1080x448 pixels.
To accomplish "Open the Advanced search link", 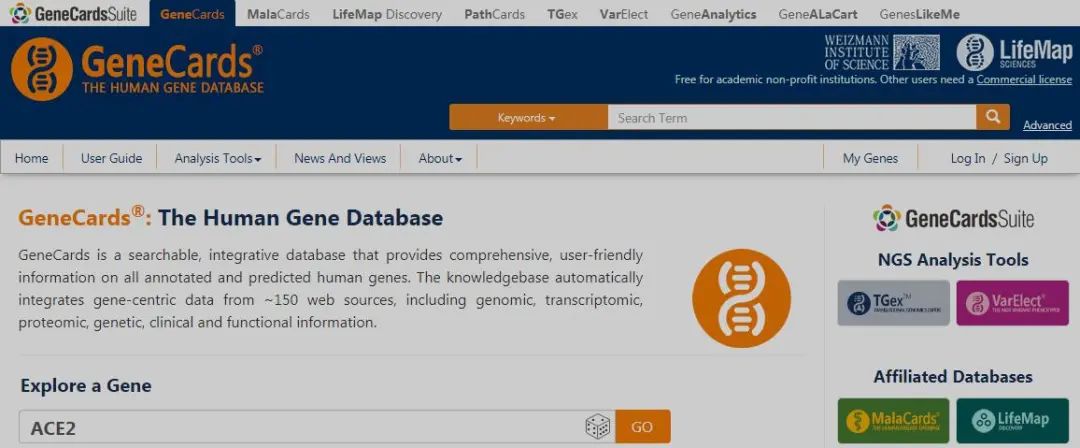I will [1047, 125].
